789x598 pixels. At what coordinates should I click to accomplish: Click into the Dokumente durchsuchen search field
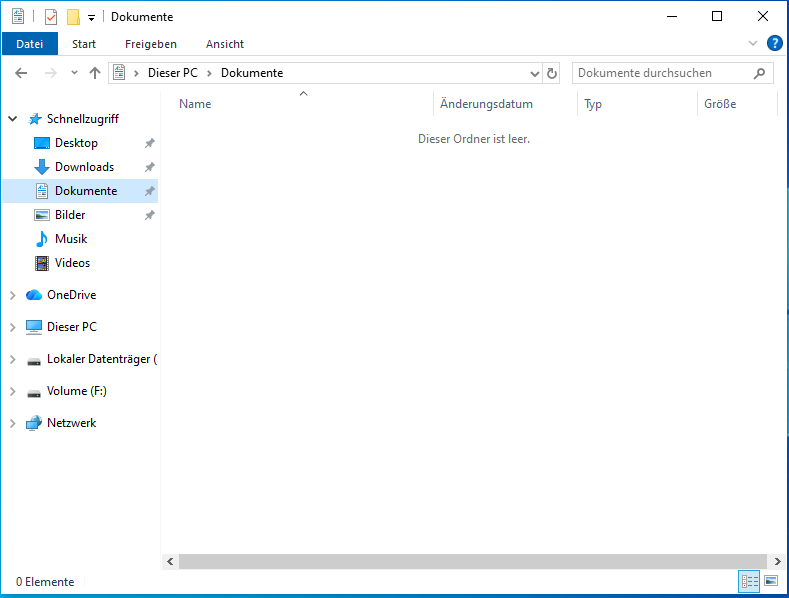660,73
